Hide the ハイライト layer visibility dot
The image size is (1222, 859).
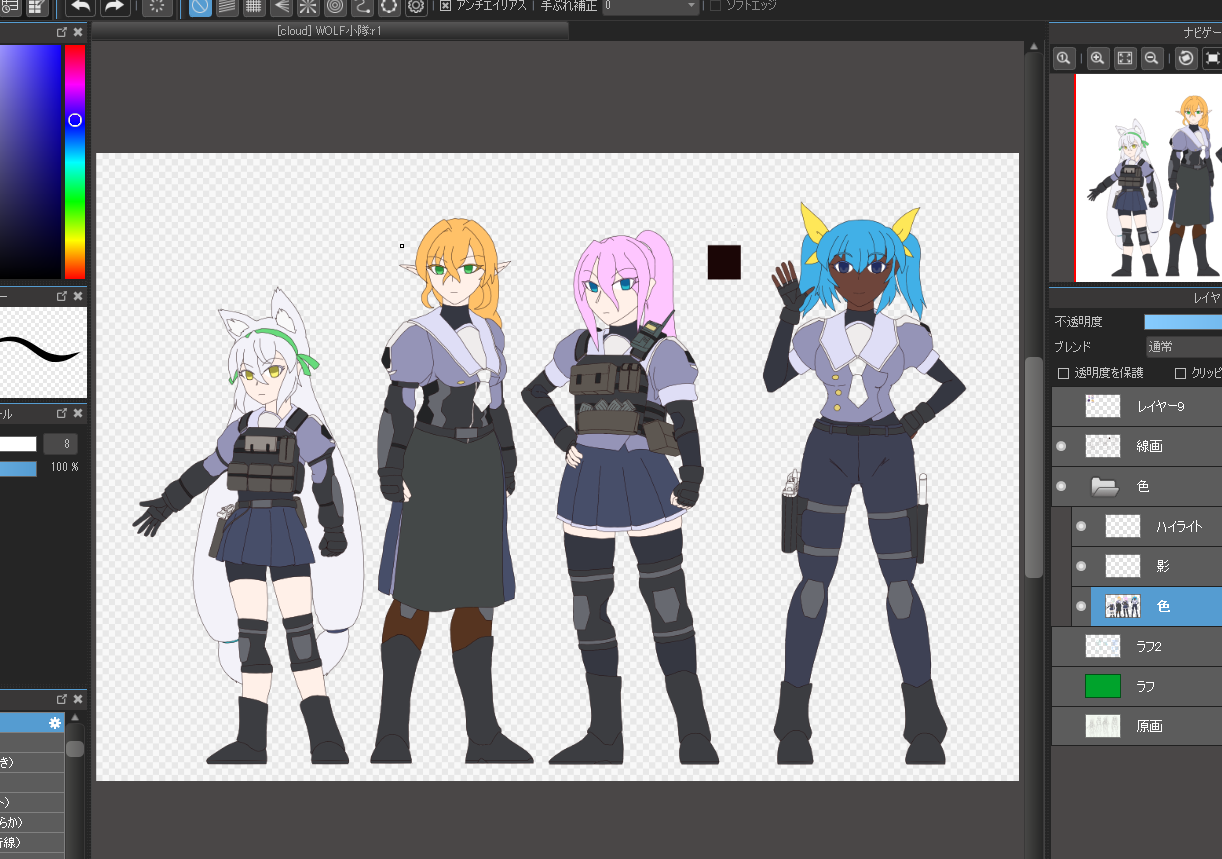1080,526
